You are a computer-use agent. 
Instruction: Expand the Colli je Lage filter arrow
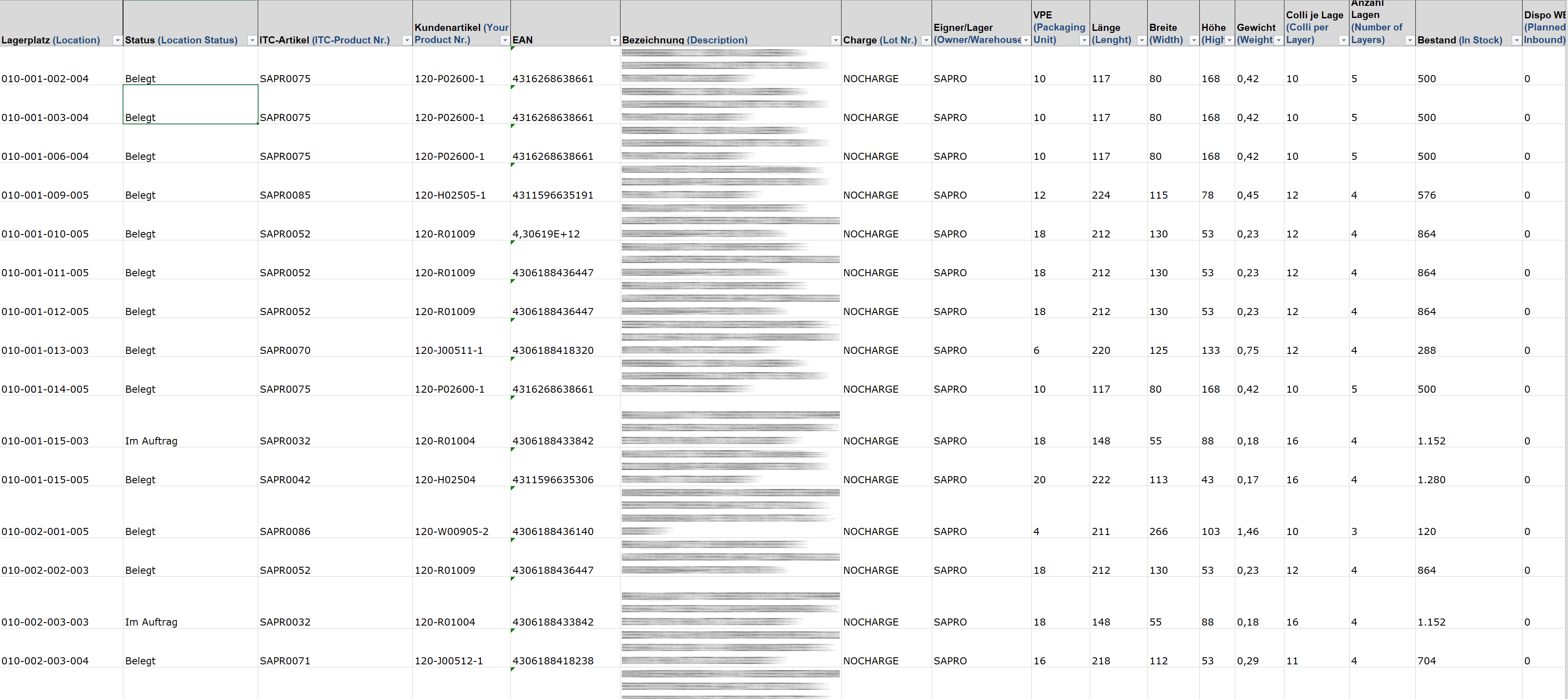coord(1343,40)
